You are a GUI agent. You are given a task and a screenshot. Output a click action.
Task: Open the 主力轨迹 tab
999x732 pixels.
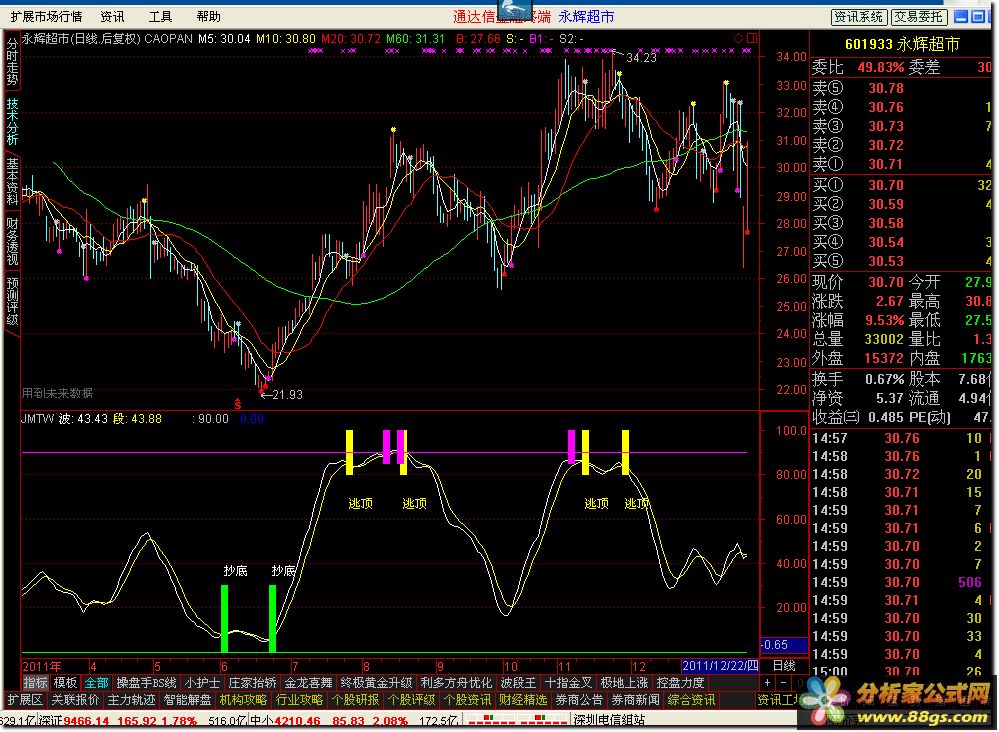coord(131,700)
